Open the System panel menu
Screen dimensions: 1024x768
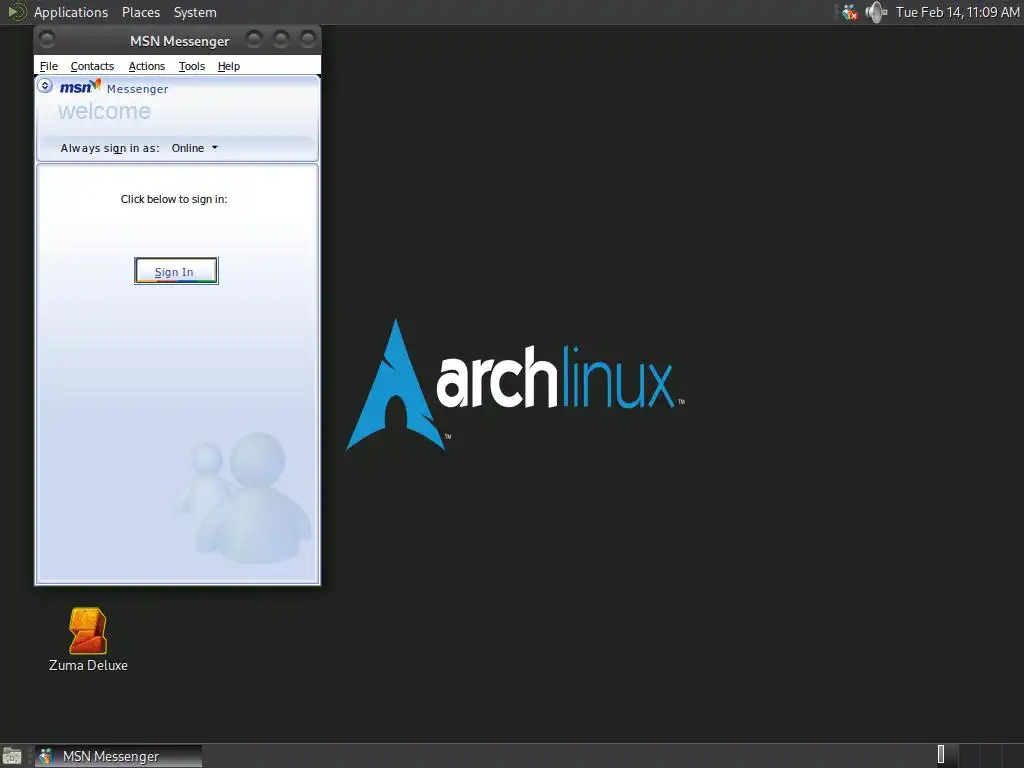click(x=195, y=12)
